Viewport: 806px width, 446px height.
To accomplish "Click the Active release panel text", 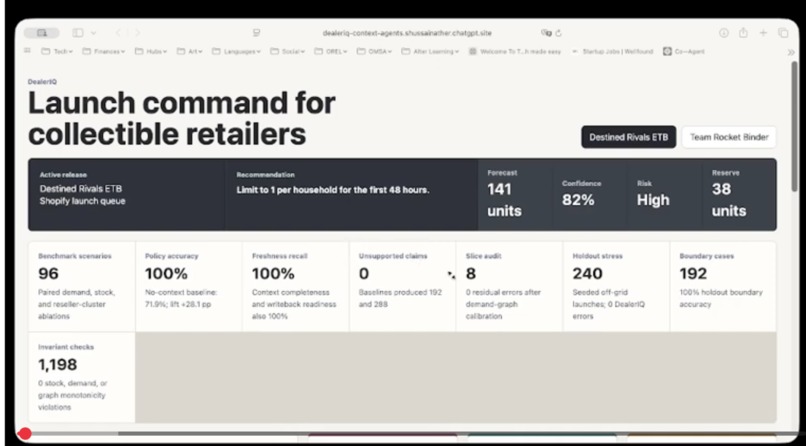I will tap(82, 188).
